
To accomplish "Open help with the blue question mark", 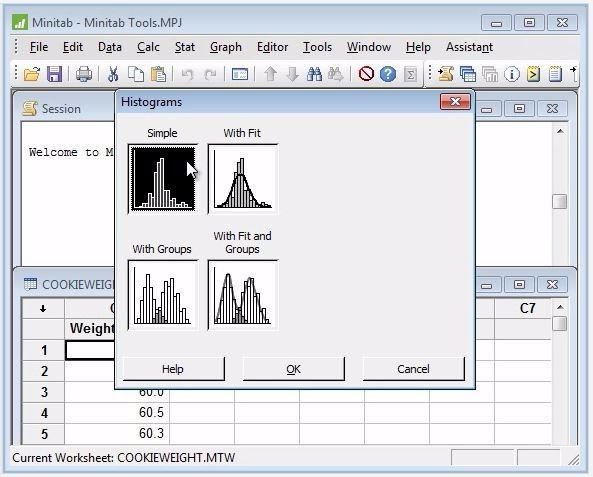I will [x=388, y=74].
